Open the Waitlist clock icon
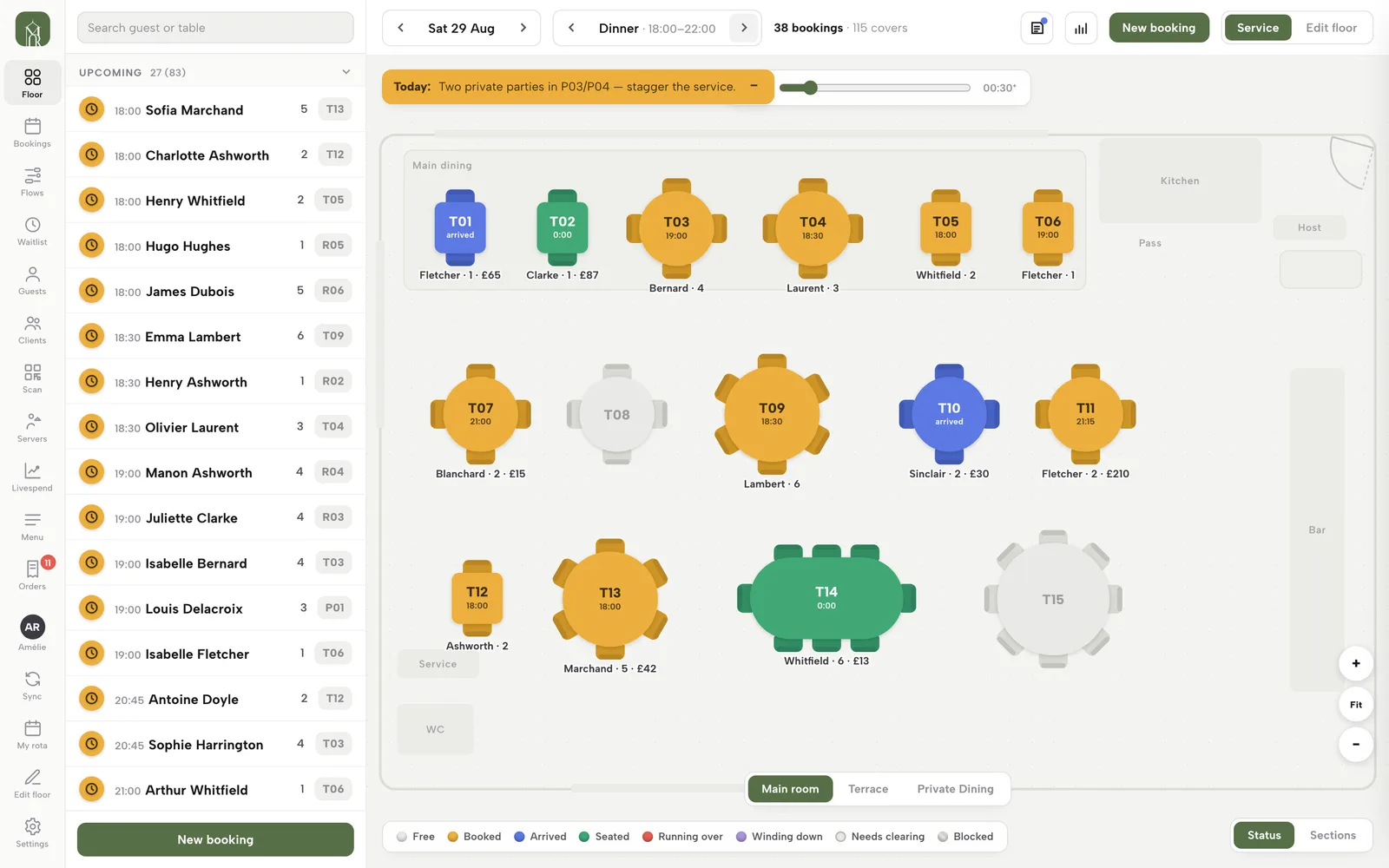1389x868 pixels. [x=32, y=231]
